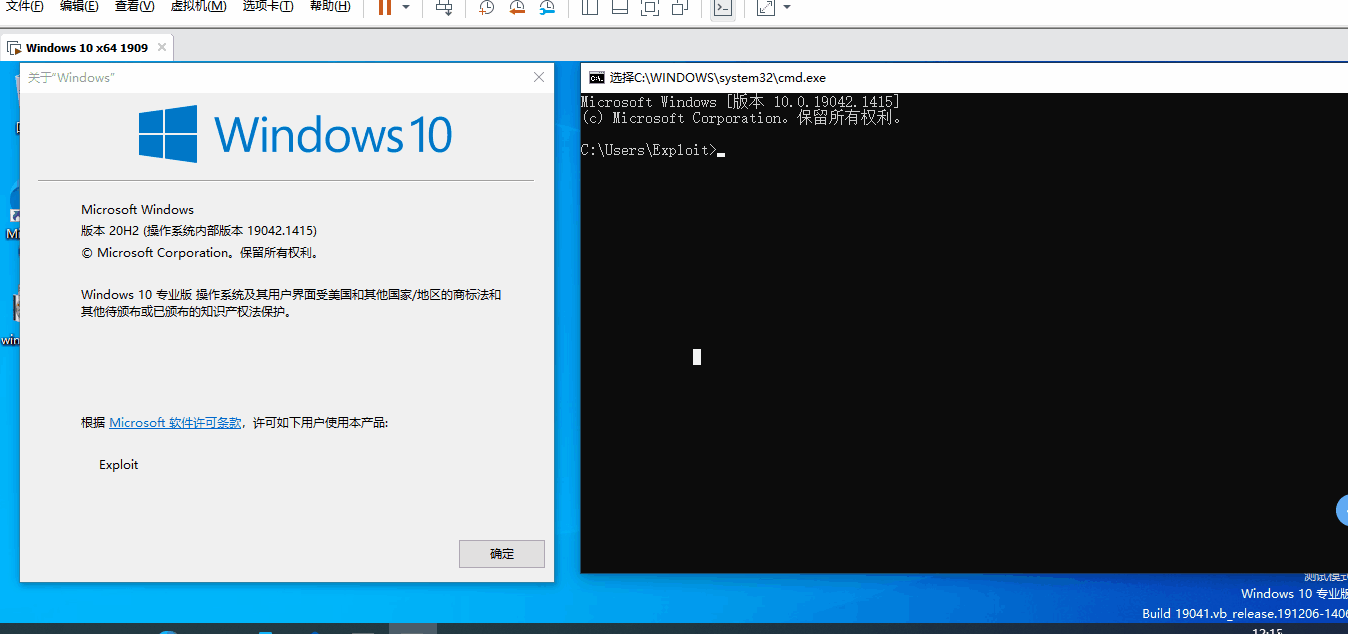This screenshot has width=1348, height=634.
Task: Pause the virtual machine
Action: click(385, 7)
